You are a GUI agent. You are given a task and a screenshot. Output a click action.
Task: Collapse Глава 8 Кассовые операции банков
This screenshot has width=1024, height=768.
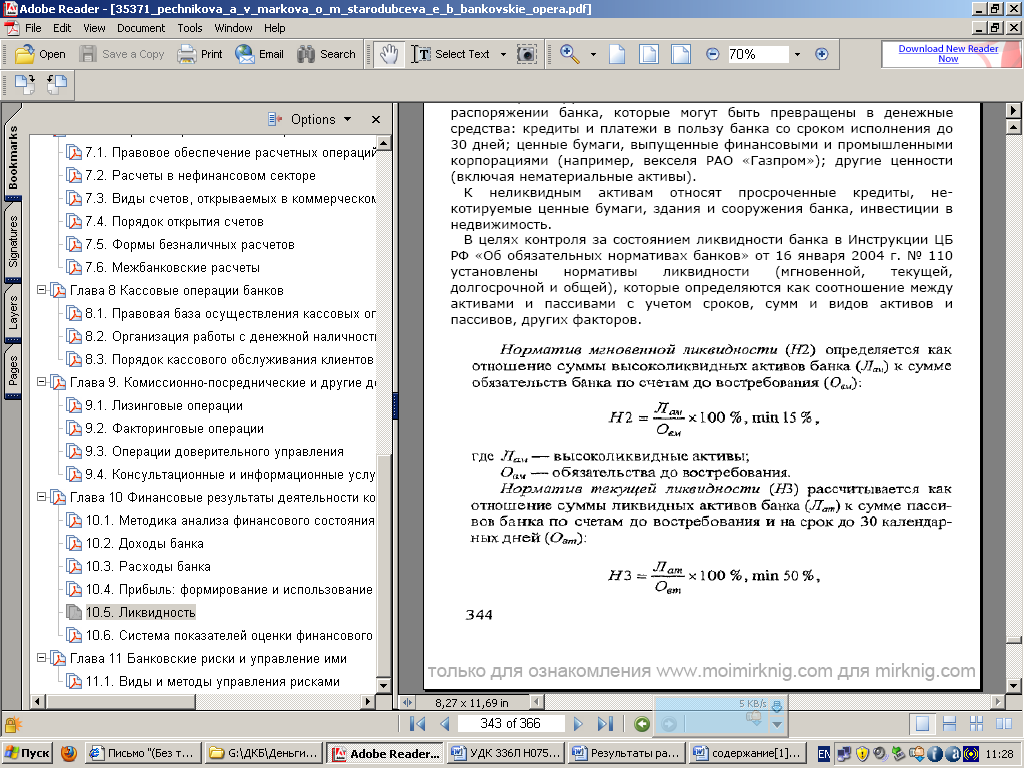click(41, 289)
